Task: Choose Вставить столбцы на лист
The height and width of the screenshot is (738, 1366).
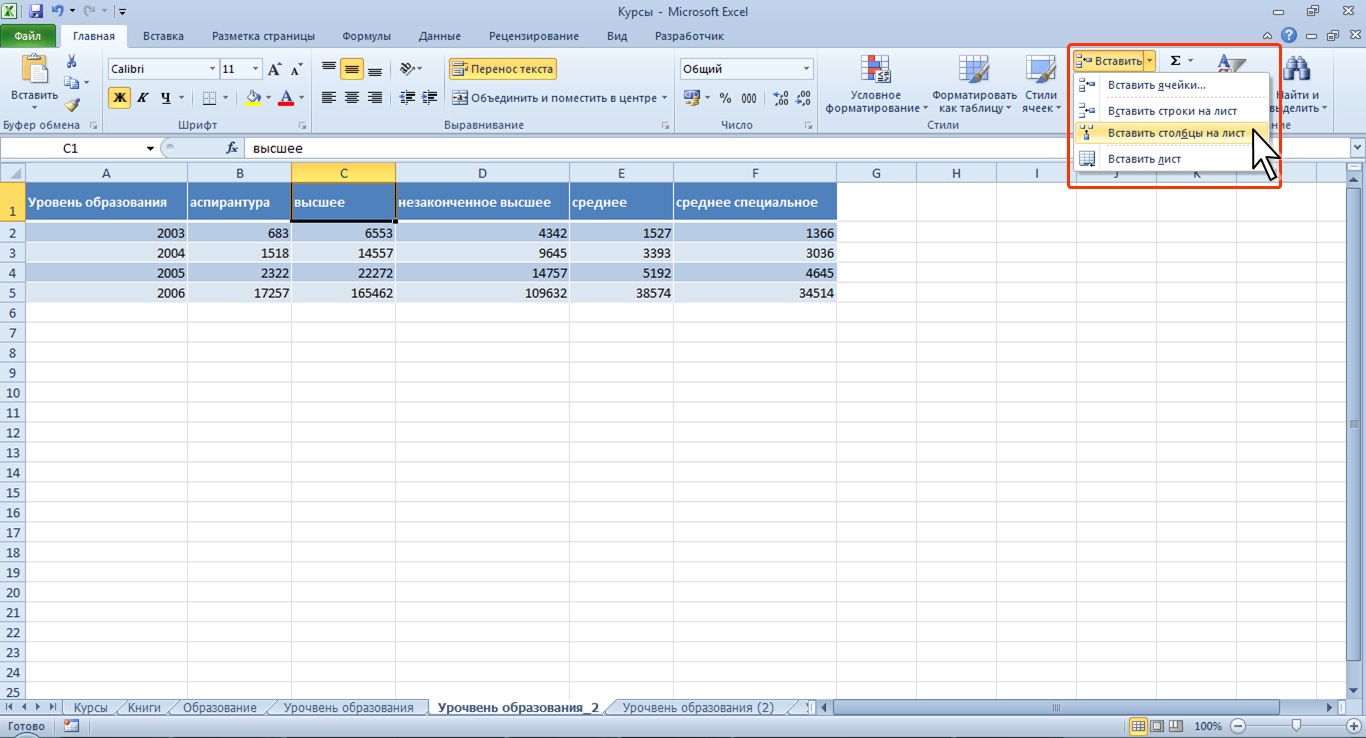Action: (1170, 133)
